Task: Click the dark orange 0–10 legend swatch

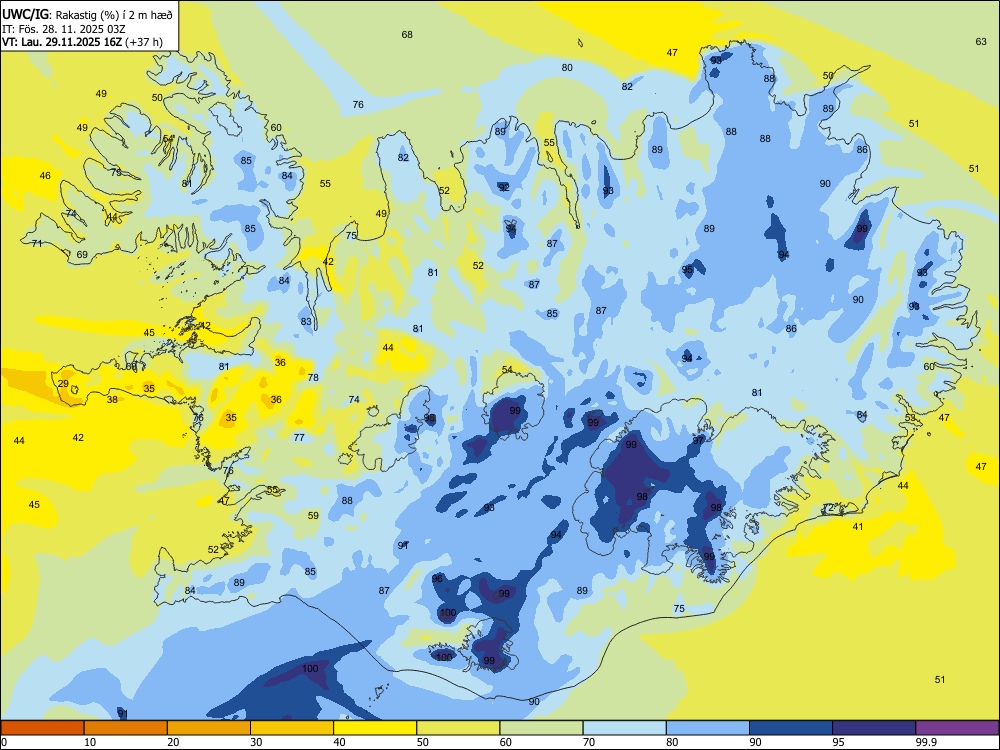Action: [42, 728]
